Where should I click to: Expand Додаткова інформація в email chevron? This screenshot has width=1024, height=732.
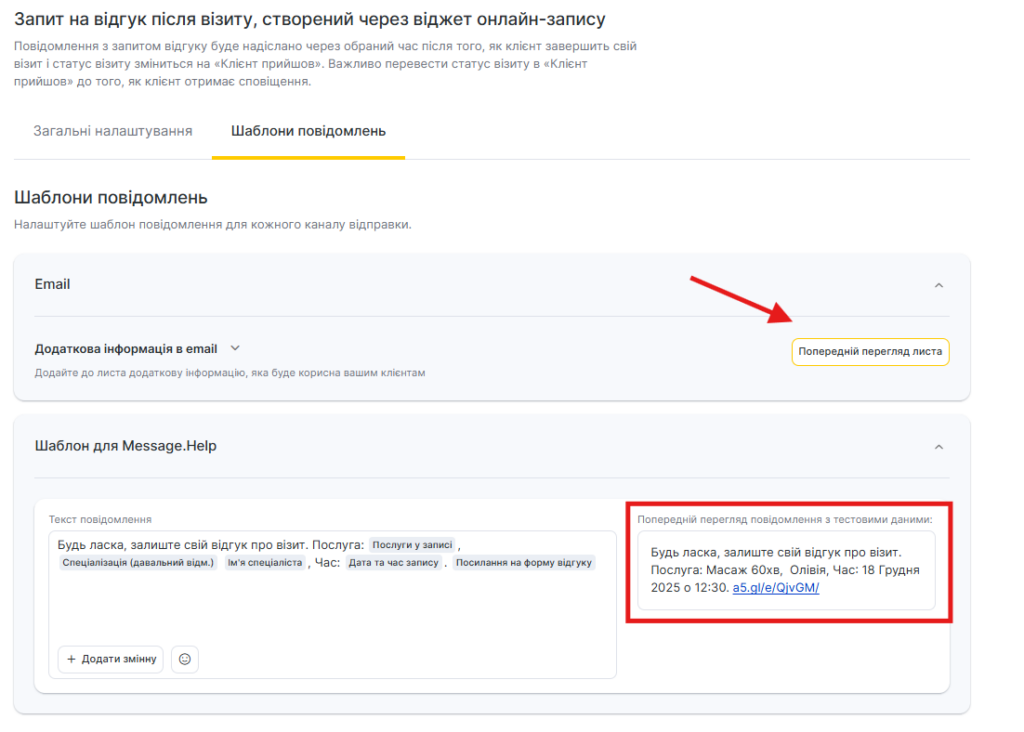click(x=236, y=348)
